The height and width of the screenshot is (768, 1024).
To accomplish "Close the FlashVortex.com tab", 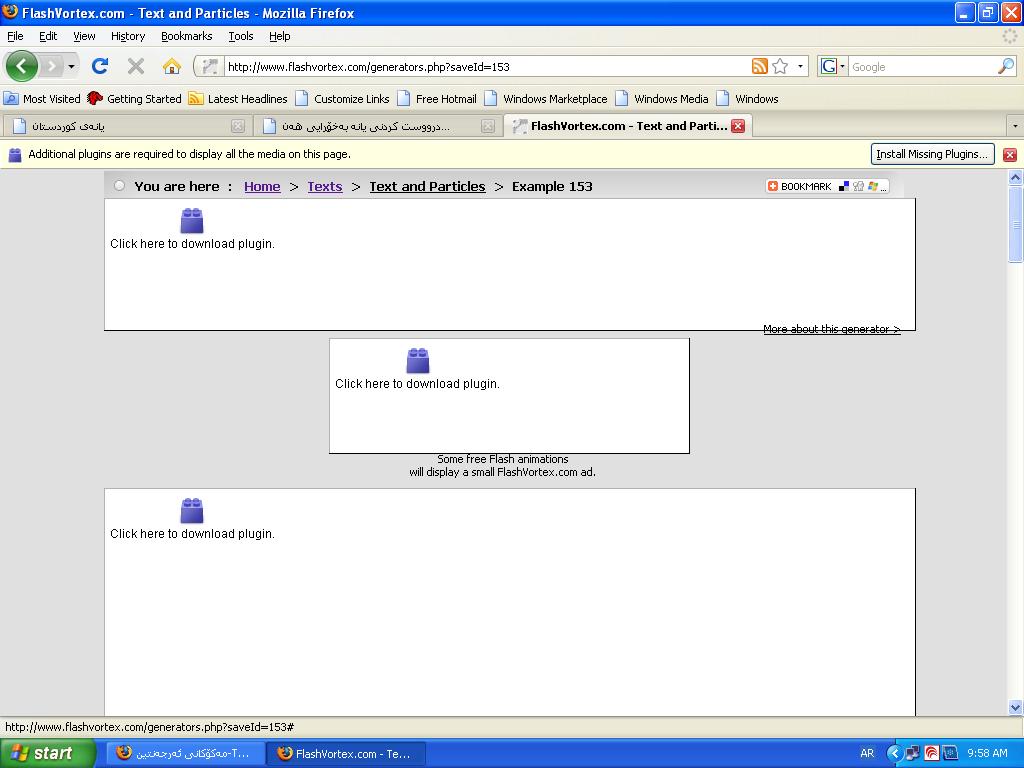I will pyautogui.click(x=738, y=126).
